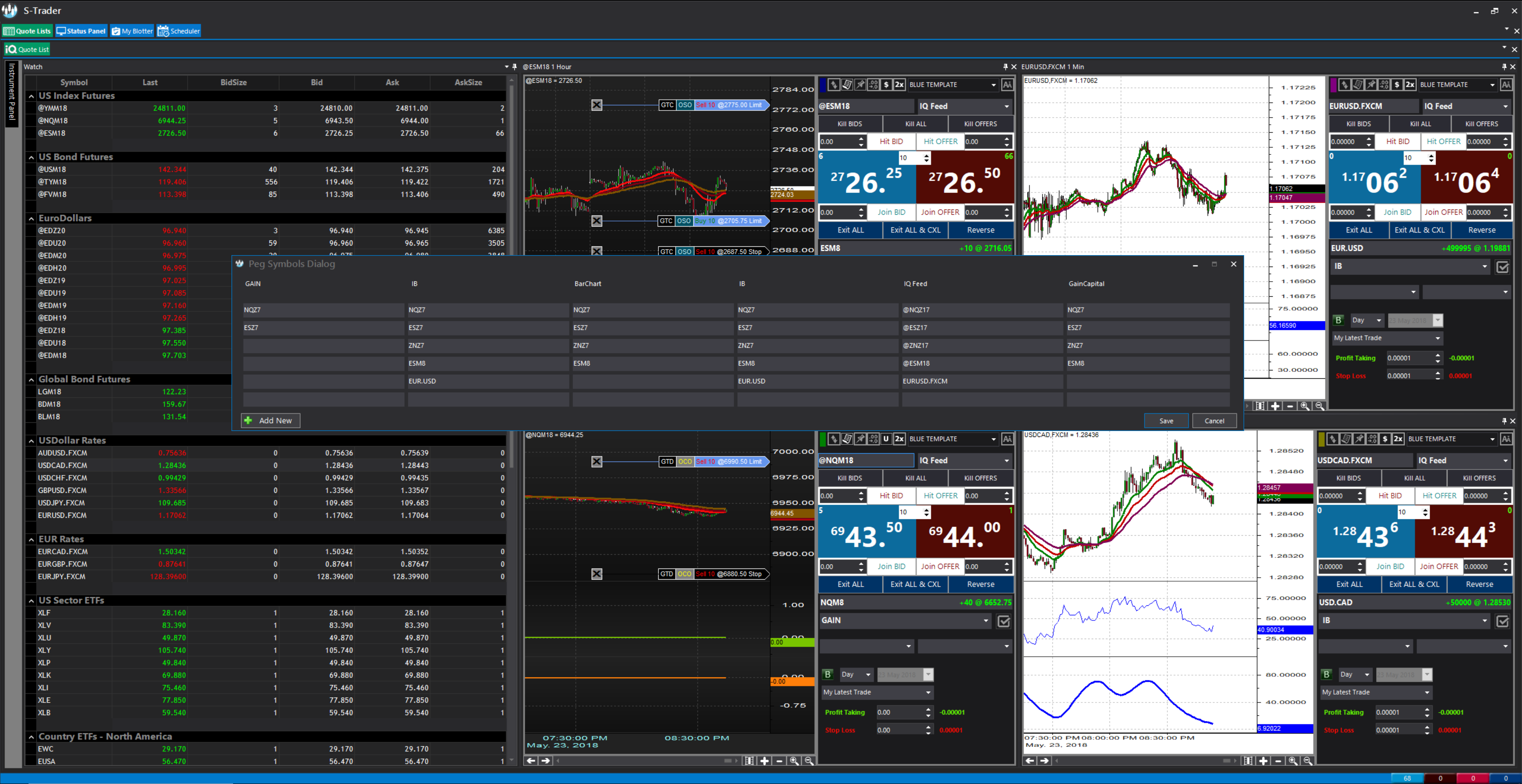The height and width of the screenshot is (784, 1522).
Task: Collapse the EuroDollars group
Action: click(x=31, y=218)
